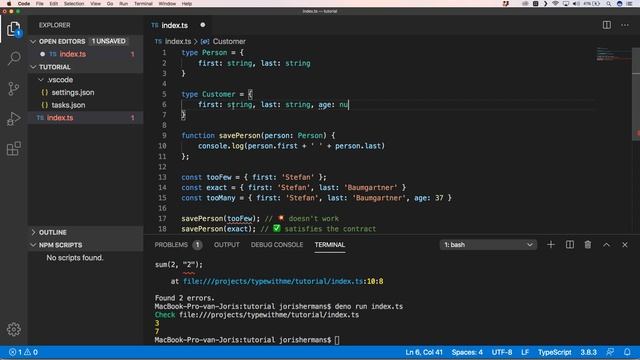Change language mode via TypeScript status item

(554, 352)
